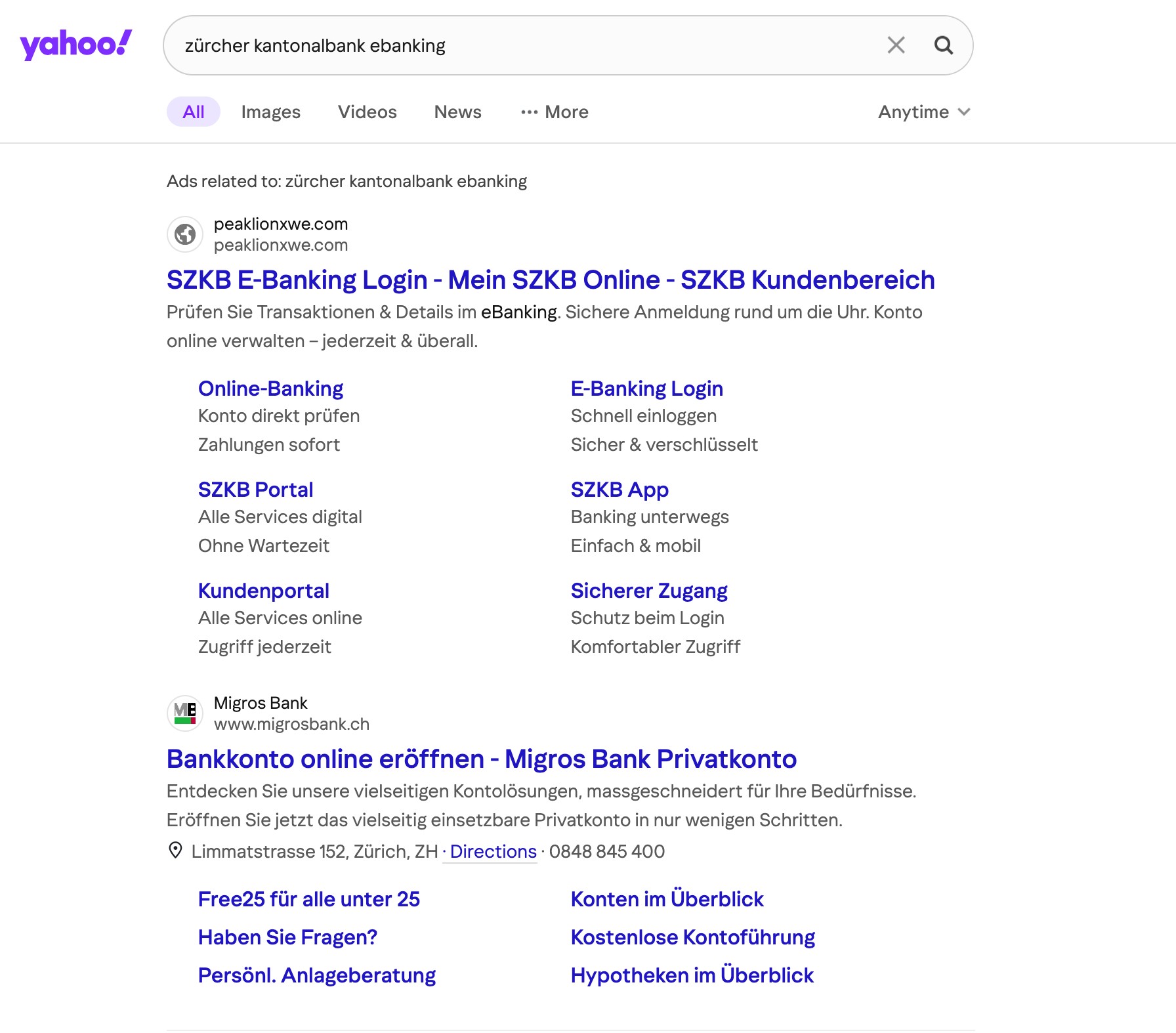Viewport: 1176px width, 1033px height.
Task: Open Kostenlose Kontoführung link
Action: [693, 937]
